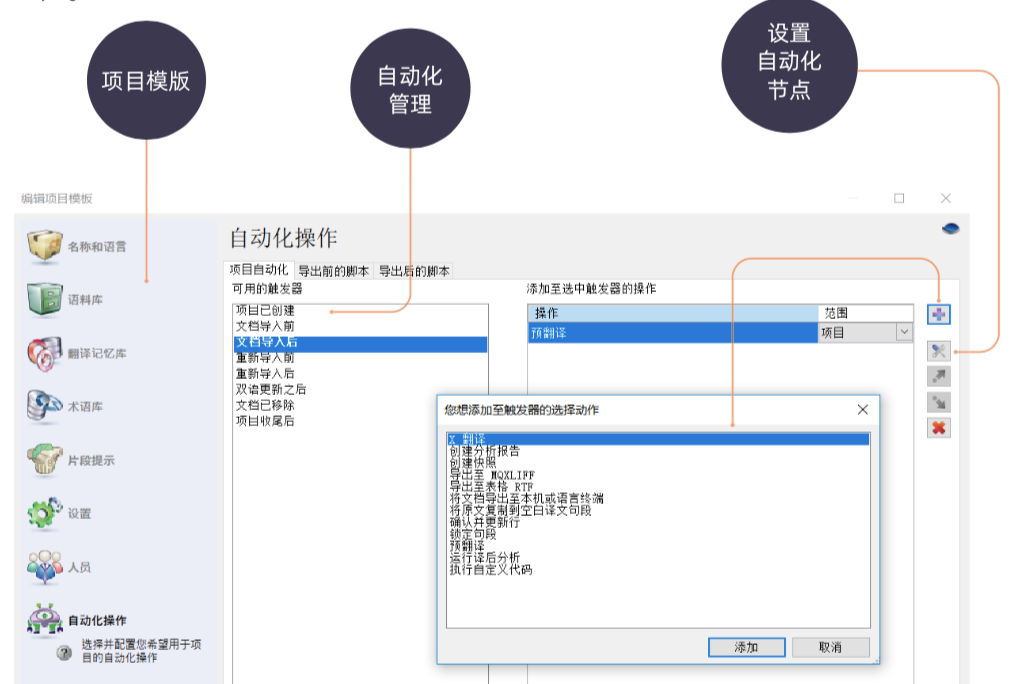
Task: Select 创建分析报告 in the action list
Action: pyautogui.click(x=484, y=451)
